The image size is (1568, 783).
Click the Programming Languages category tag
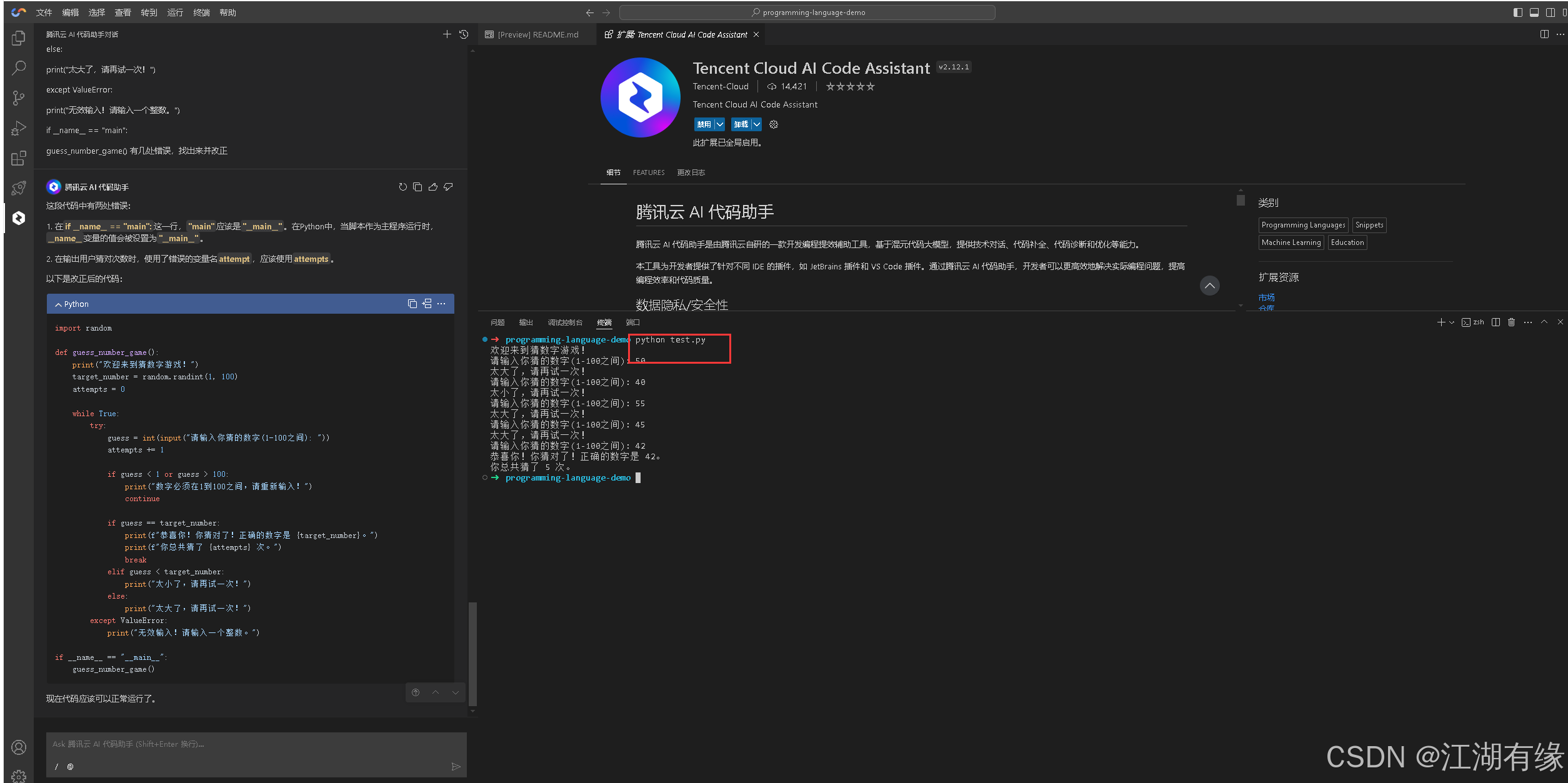[x=1303, y=225]
